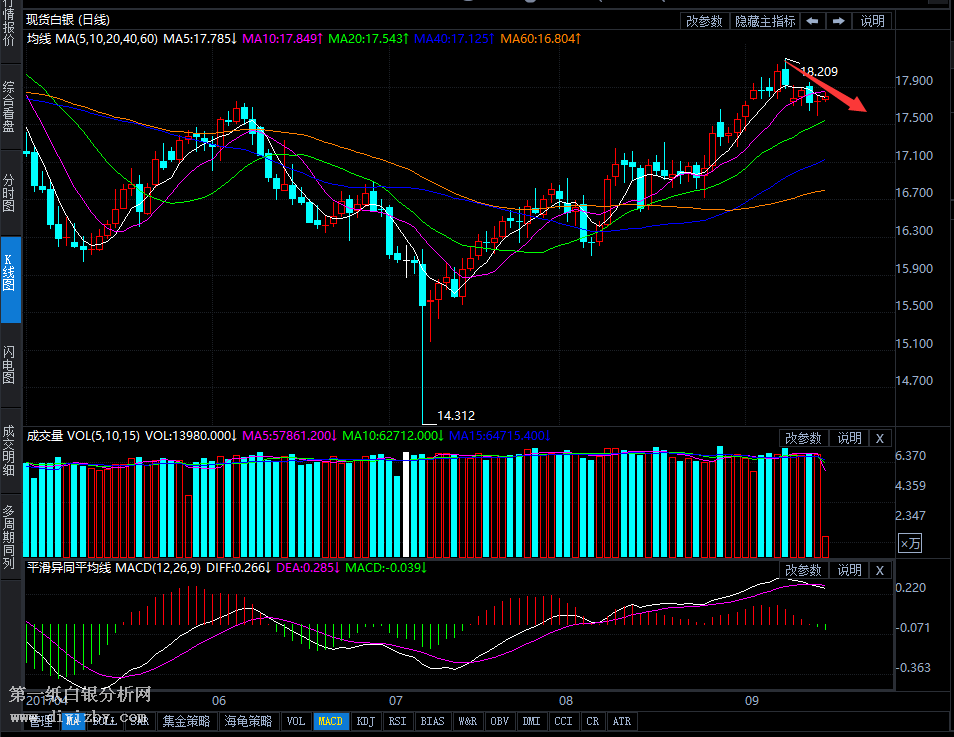Switch to the KDJ indicator tab
The width and height of the screenshot is (954, 737).
[366, 721]
